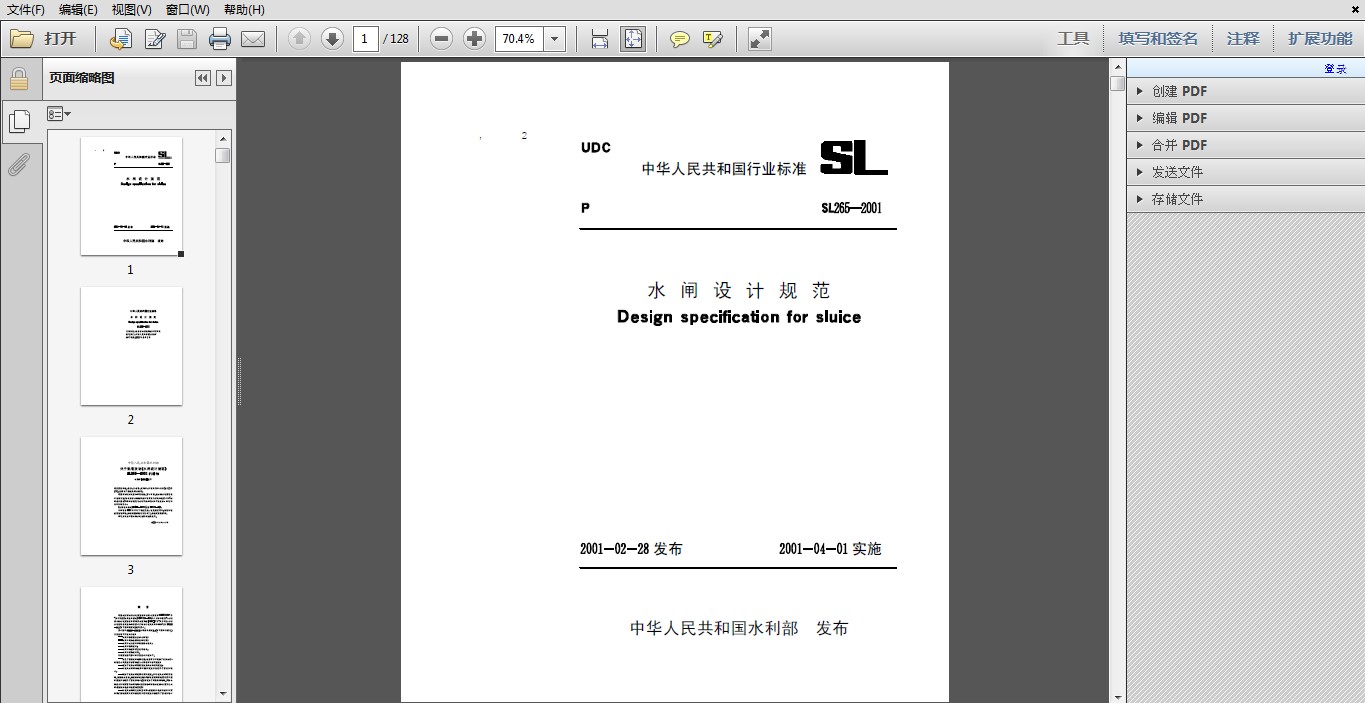The width and height of the screenshot is (1365, 703).
Task: Open the 文件(F) menu
Action: point(26,9)
